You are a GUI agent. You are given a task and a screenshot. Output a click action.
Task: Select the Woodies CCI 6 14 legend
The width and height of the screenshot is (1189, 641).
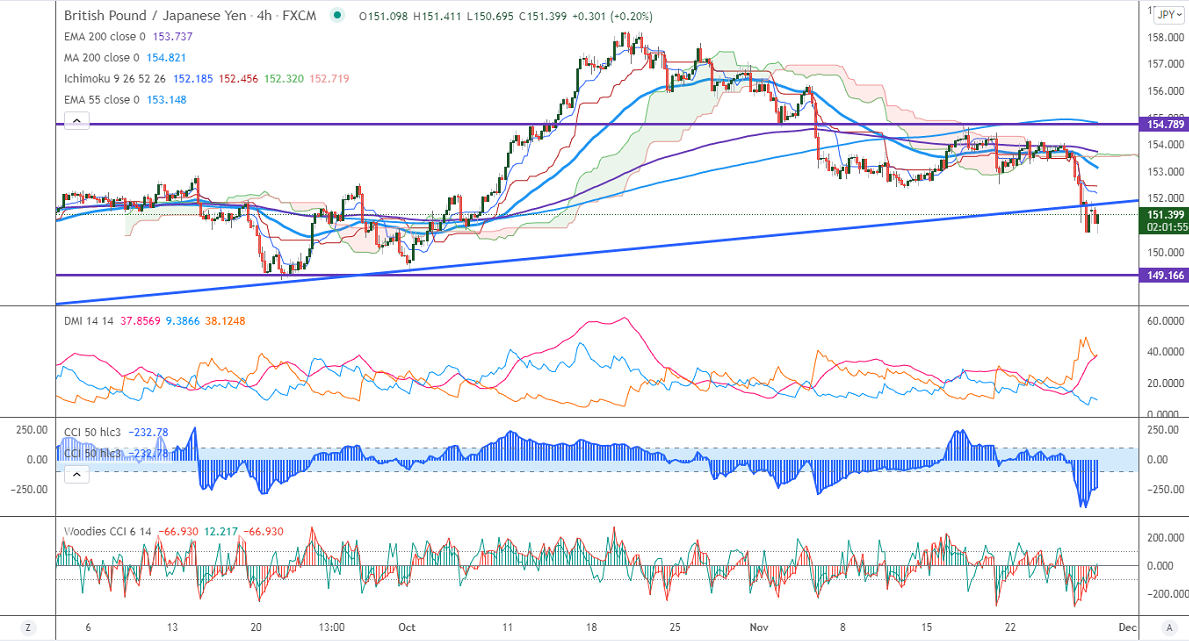[108, 532]
